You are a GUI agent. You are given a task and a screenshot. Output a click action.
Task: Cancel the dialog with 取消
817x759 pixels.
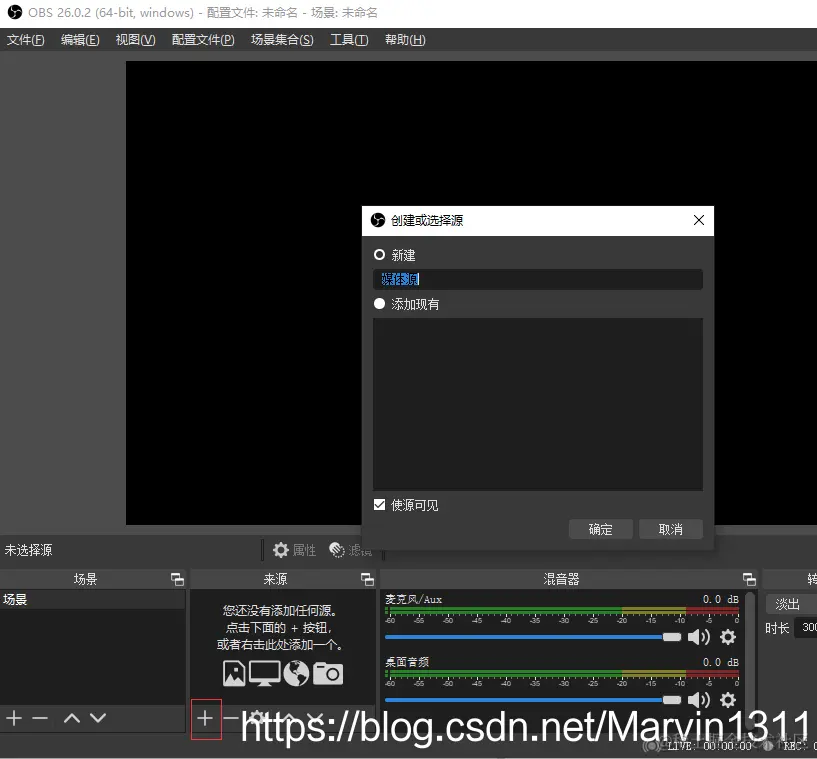[x=671, y=529]
